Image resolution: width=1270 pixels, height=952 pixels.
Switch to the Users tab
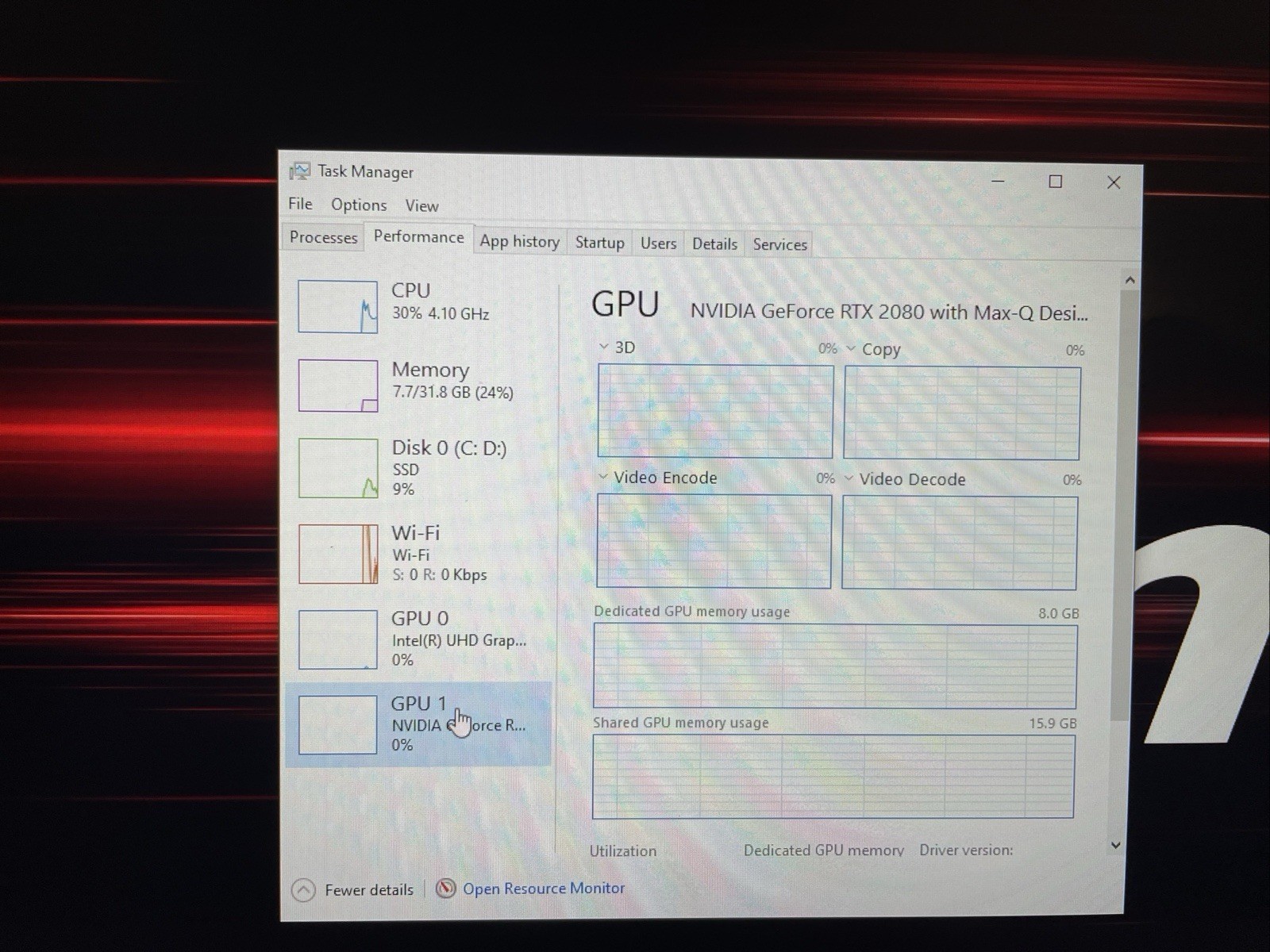click(x=659, y=244)
